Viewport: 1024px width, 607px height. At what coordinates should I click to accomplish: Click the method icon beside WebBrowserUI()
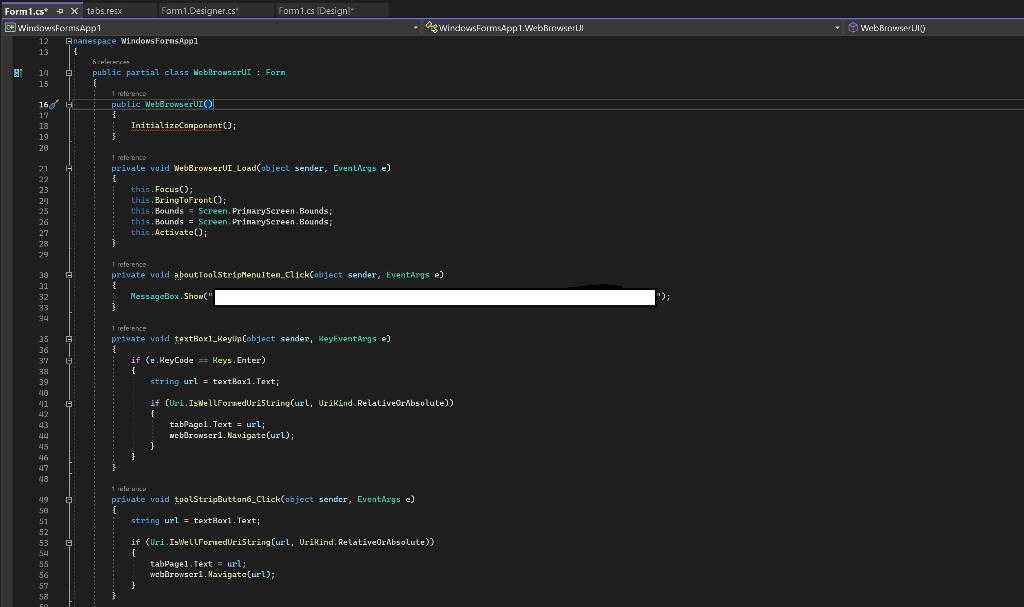pos(852,27)
